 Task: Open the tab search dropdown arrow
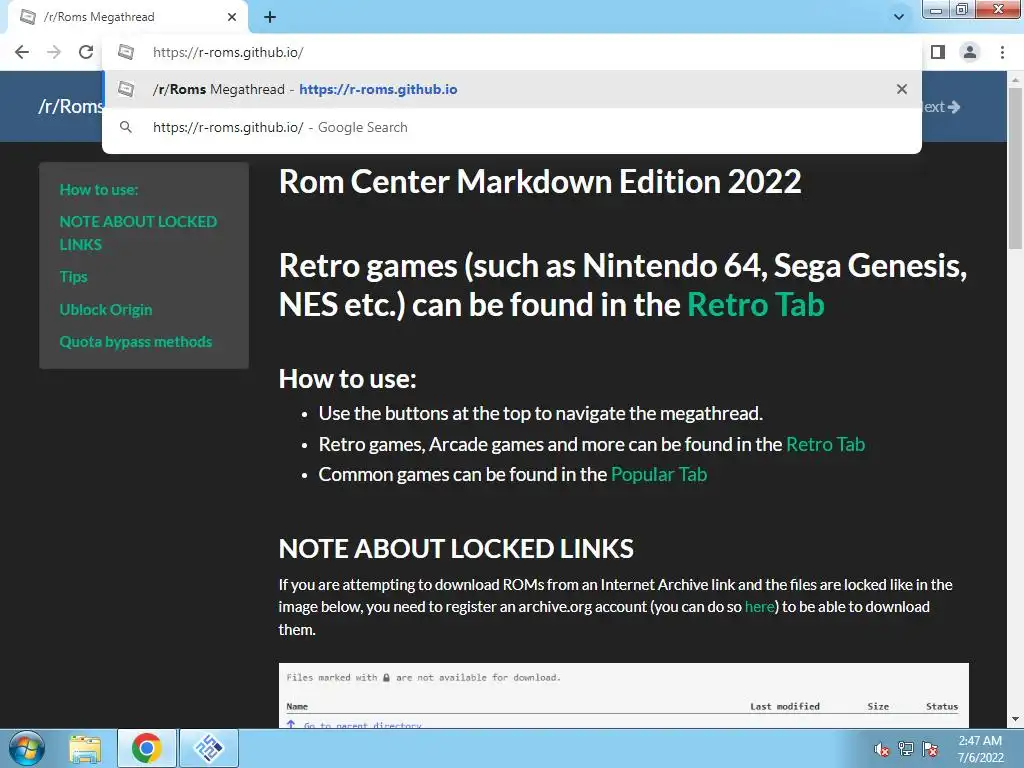tap(899, 18)
